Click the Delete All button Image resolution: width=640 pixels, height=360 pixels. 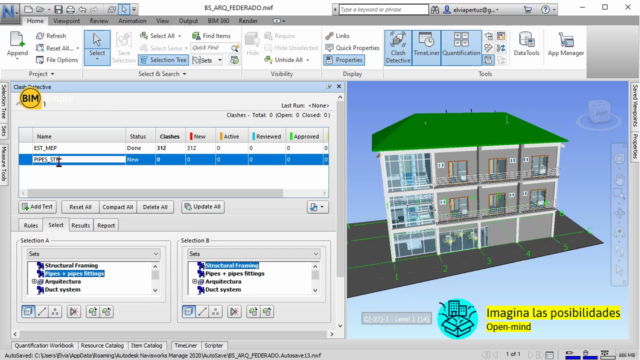(155, 207)
